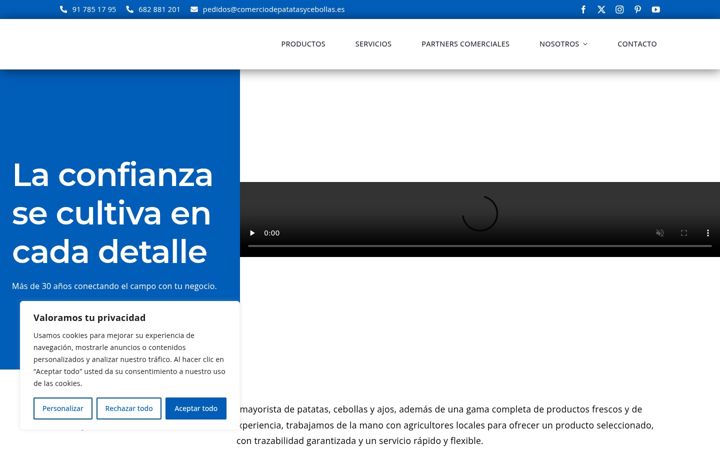Open the YouTube social icon
Viewport: 720px width, 450px height.
coord(656,9)
